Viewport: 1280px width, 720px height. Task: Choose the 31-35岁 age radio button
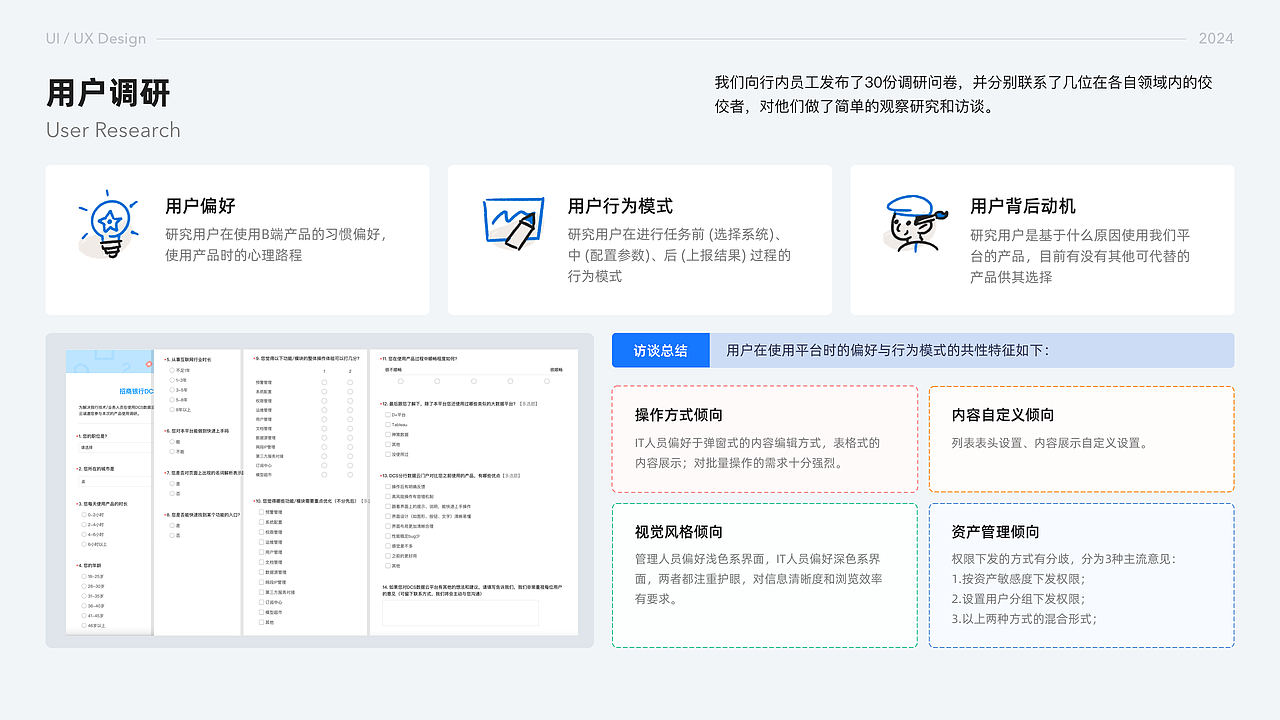(84, 596)
